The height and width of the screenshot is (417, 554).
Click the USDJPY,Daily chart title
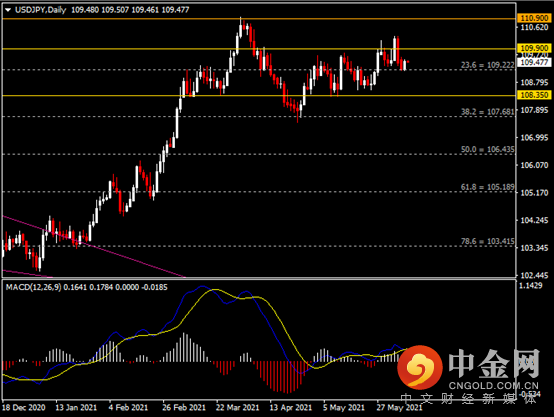[41, 10]
